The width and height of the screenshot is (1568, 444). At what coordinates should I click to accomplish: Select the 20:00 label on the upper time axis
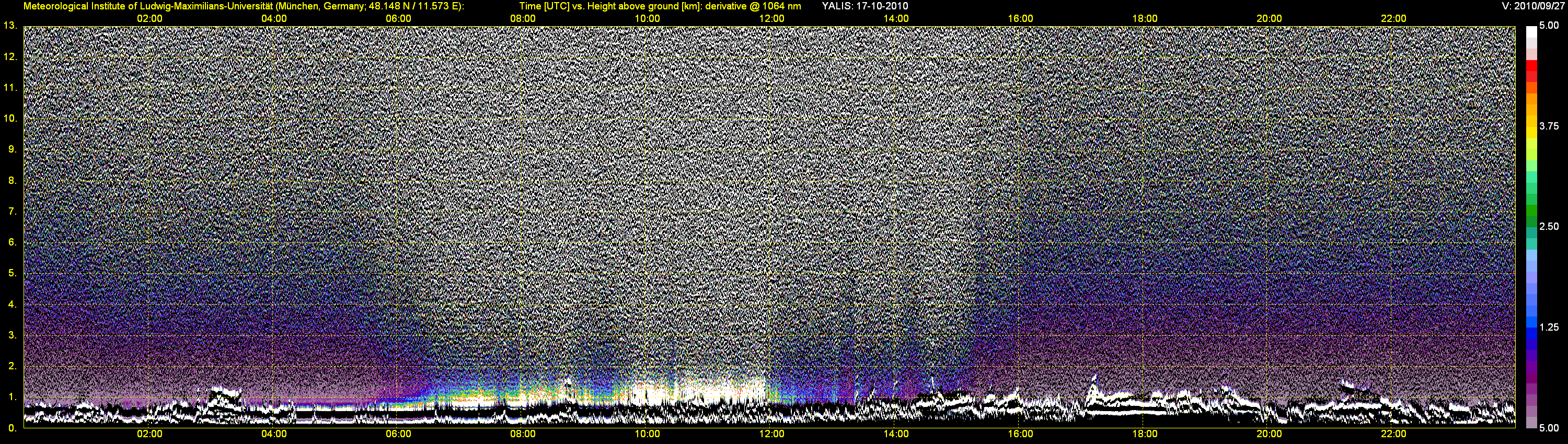click(x=1269, y=19)
